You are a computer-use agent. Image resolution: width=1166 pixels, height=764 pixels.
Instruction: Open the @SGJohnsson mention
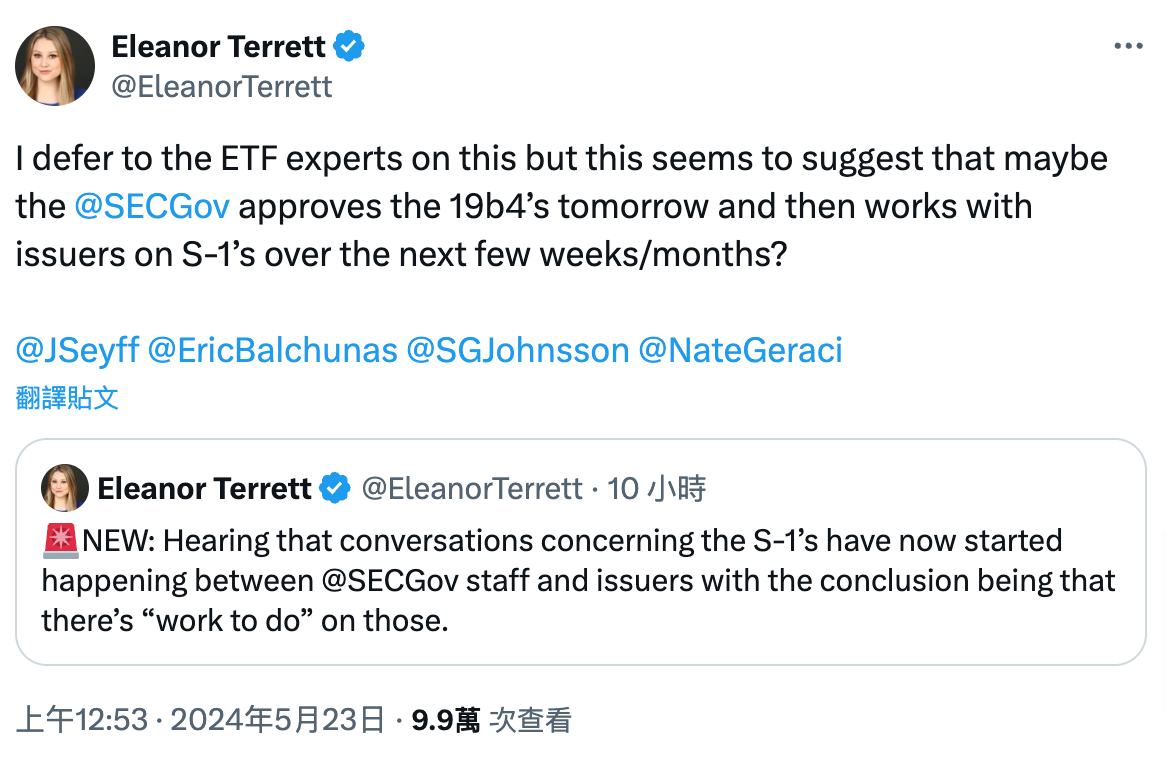point(517,350)
